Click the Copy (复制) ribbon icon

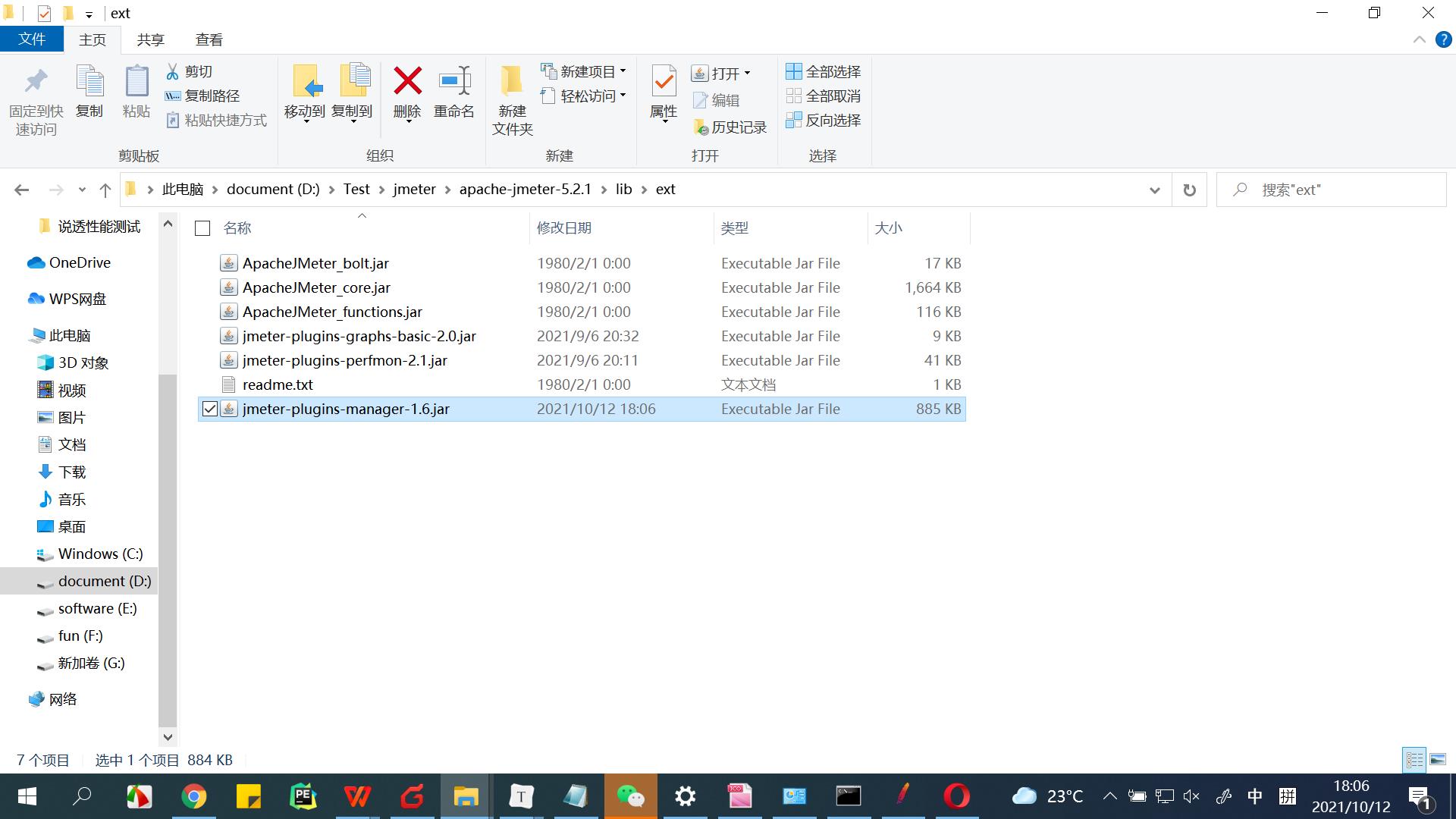[89, 91]
